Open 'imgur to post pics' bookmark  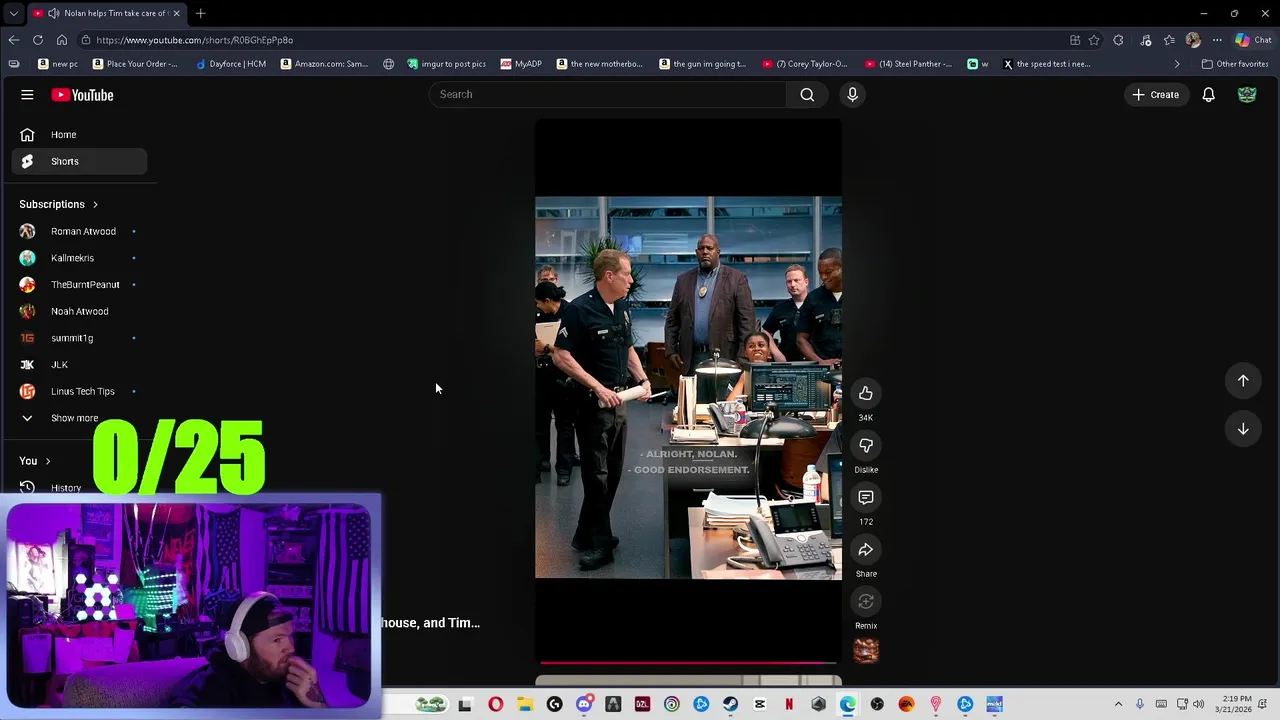coord(446,64)
